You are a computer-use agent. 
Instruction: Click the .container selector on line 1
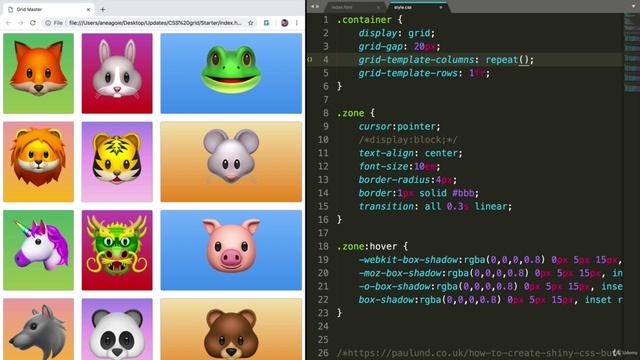(x=364, y=20)
